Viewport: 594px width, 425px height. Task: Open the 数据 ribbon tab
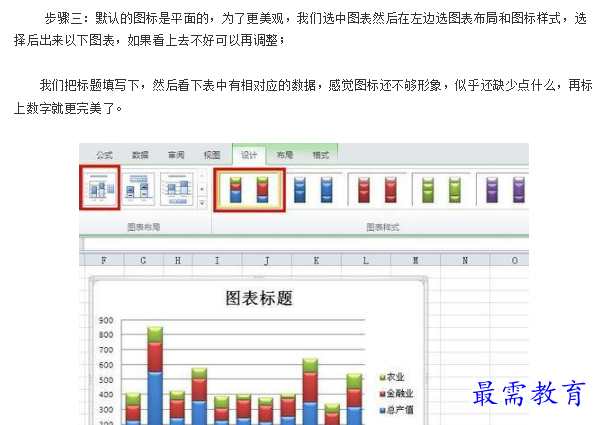[140, 155]
